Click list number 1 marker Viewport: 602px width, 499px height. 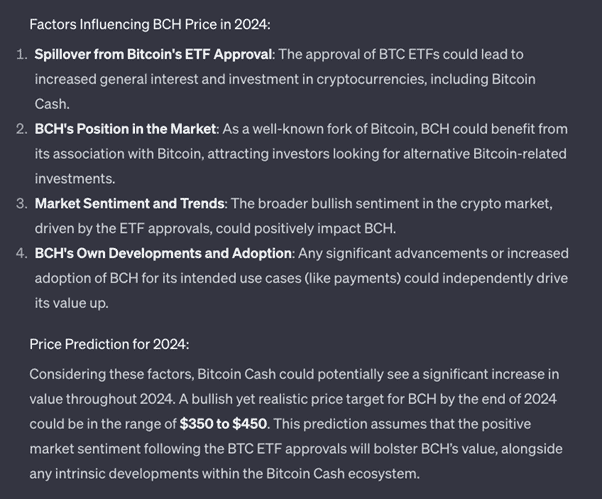click(x=21, y=54)
